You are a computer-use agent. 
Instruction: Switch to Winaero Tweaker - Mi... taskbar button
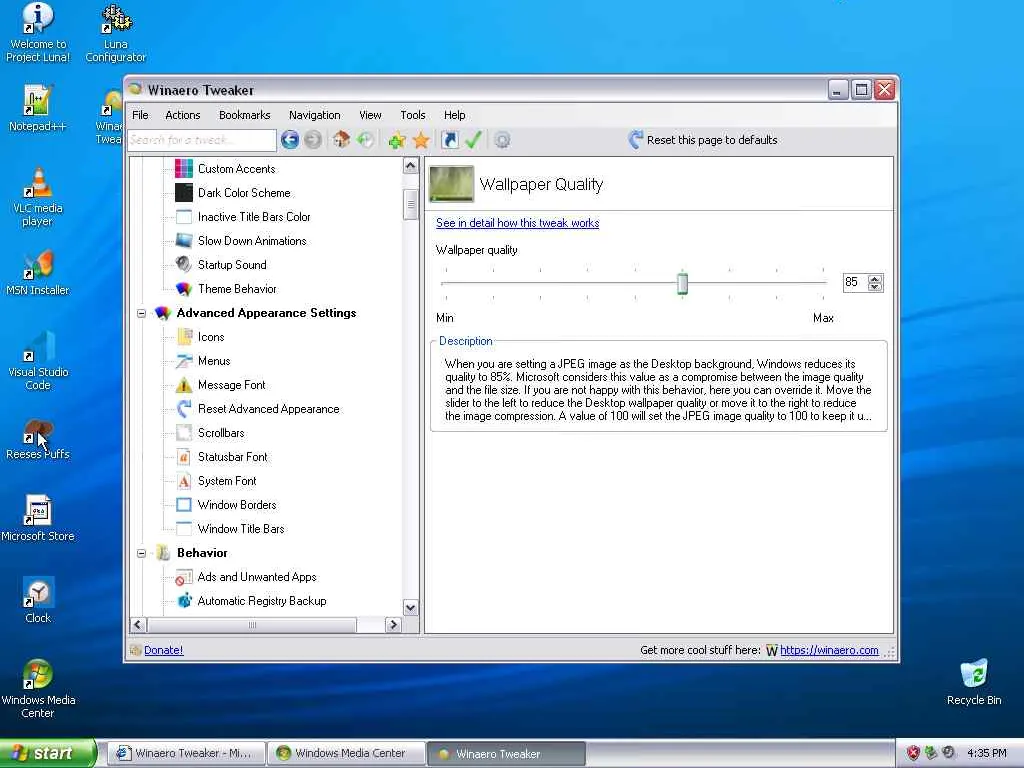[186, 754]
